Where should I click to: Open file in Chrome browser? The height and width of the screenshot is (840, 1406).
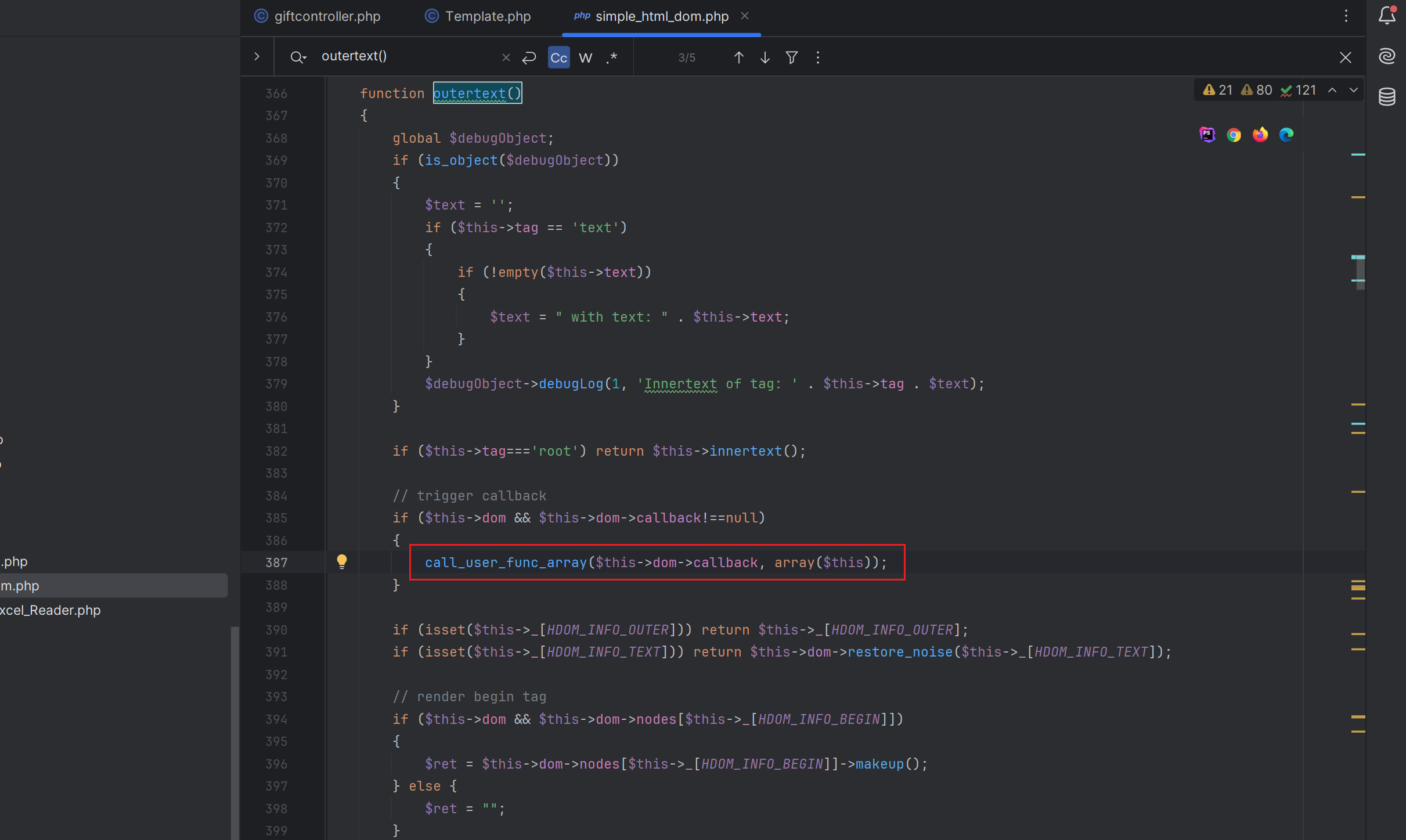point(1234,135)
